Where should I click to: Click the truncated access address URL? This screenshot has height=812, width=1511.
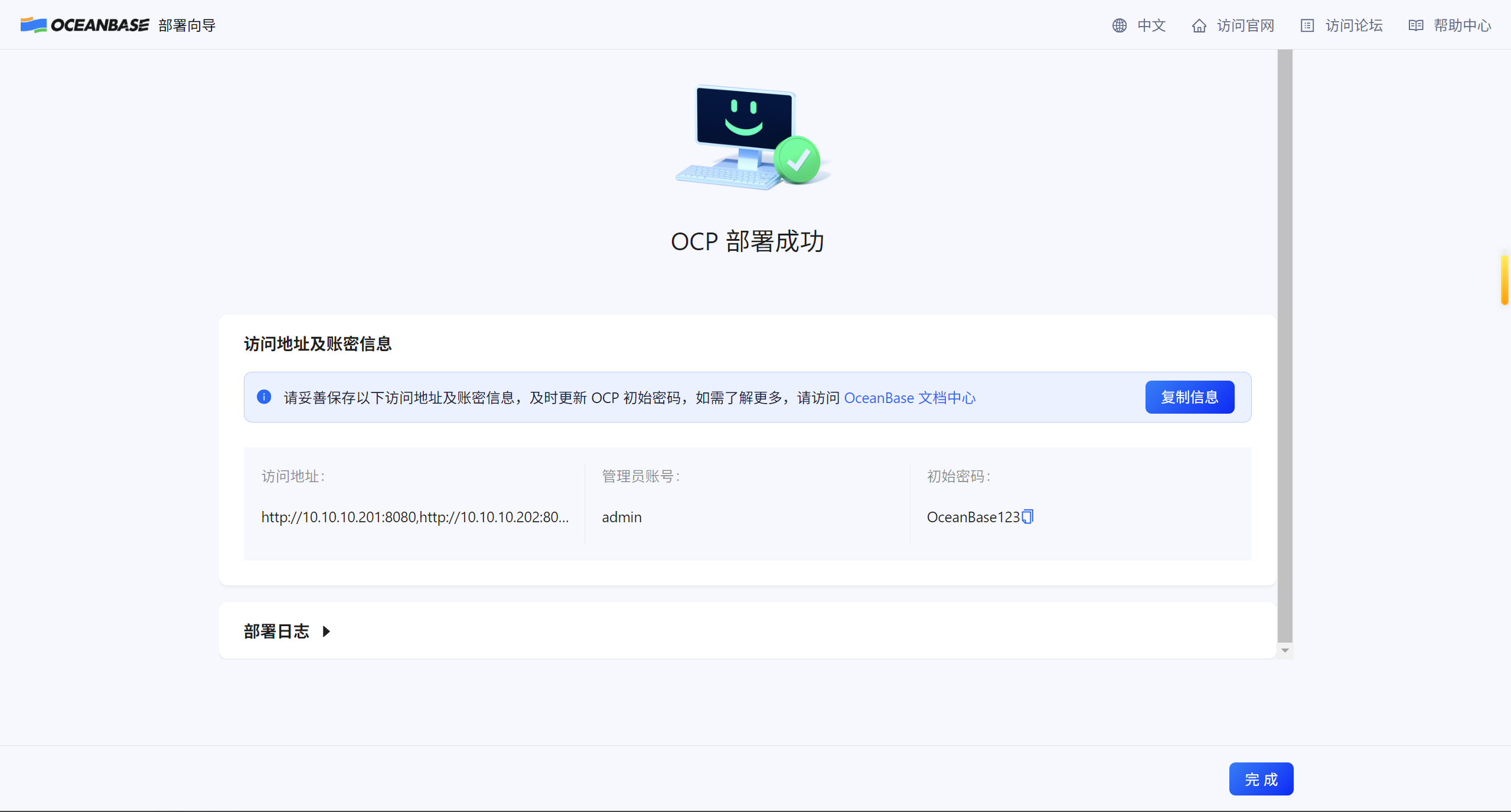[415, 518]
